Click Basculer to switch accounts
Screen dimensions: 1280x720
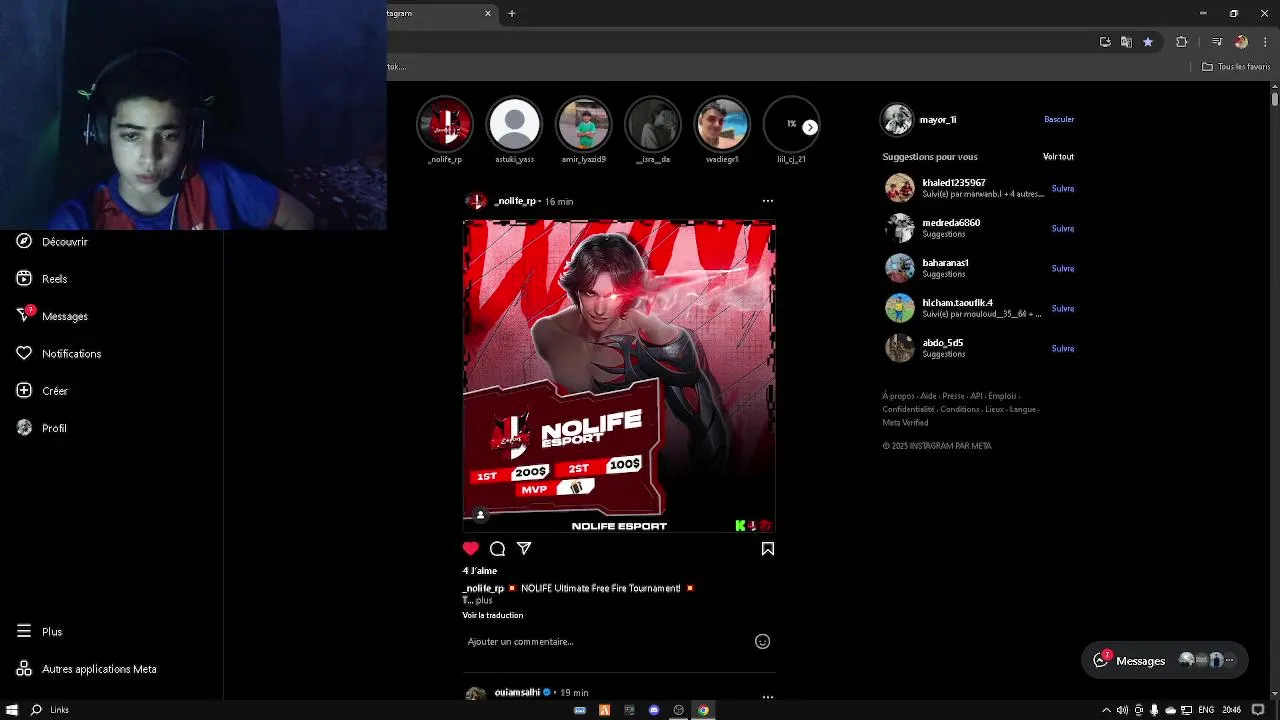coord(1059,119)
